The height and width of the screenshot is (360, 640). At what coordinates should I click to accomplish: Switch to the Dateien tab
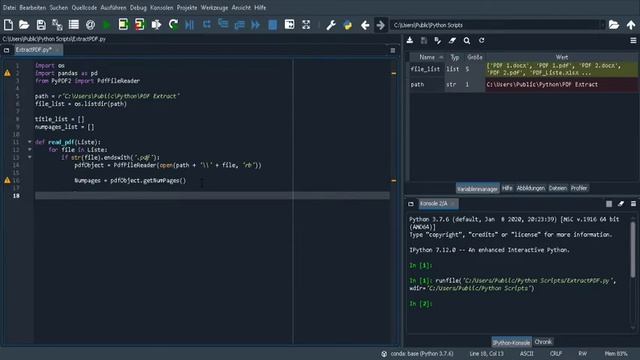click(x=558, y=188)
